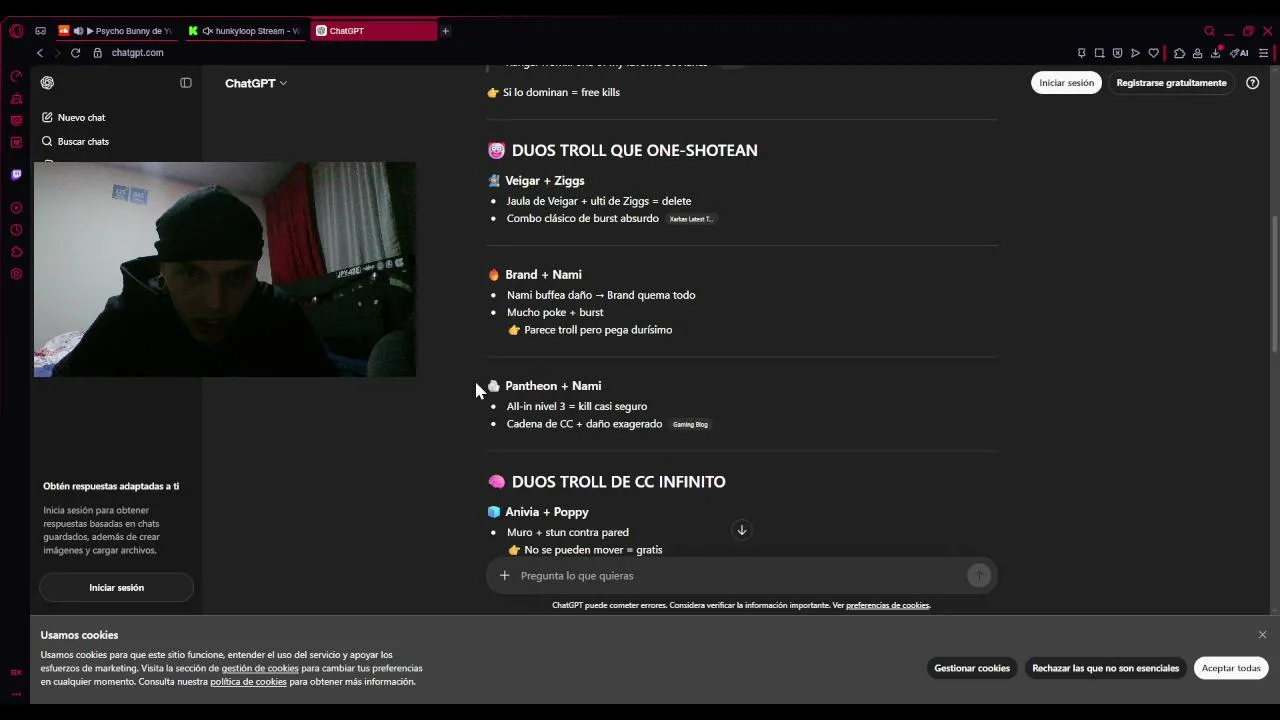Click the Veigar + Ziggs heading
Screen dimensions: 1280x720
pos(544,181)
